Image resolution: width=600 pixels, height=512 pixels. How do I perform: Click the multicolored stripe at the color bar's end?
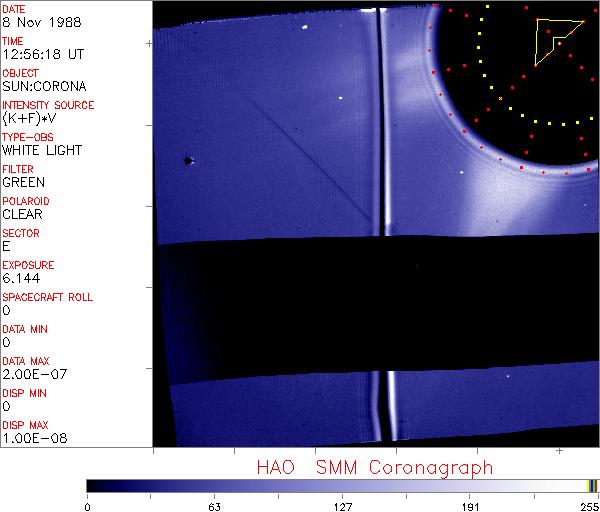(x=592, y=485)
